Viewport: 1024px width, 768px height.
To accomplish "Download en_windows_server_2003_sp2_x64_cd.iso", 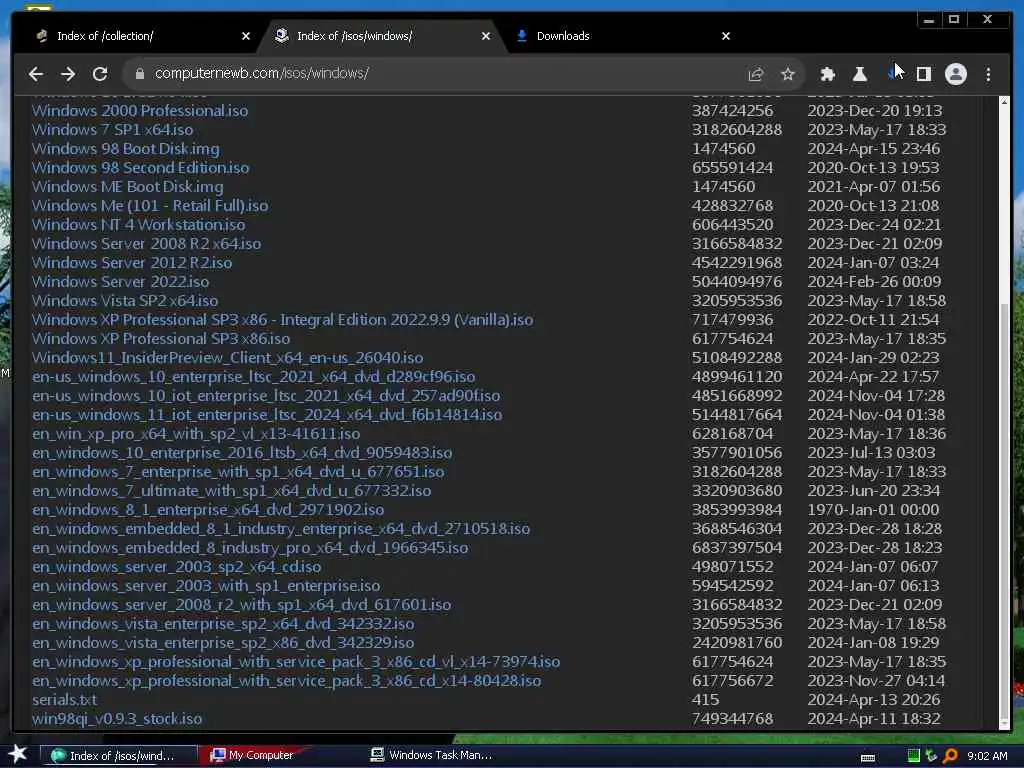I will coord(176,566).
